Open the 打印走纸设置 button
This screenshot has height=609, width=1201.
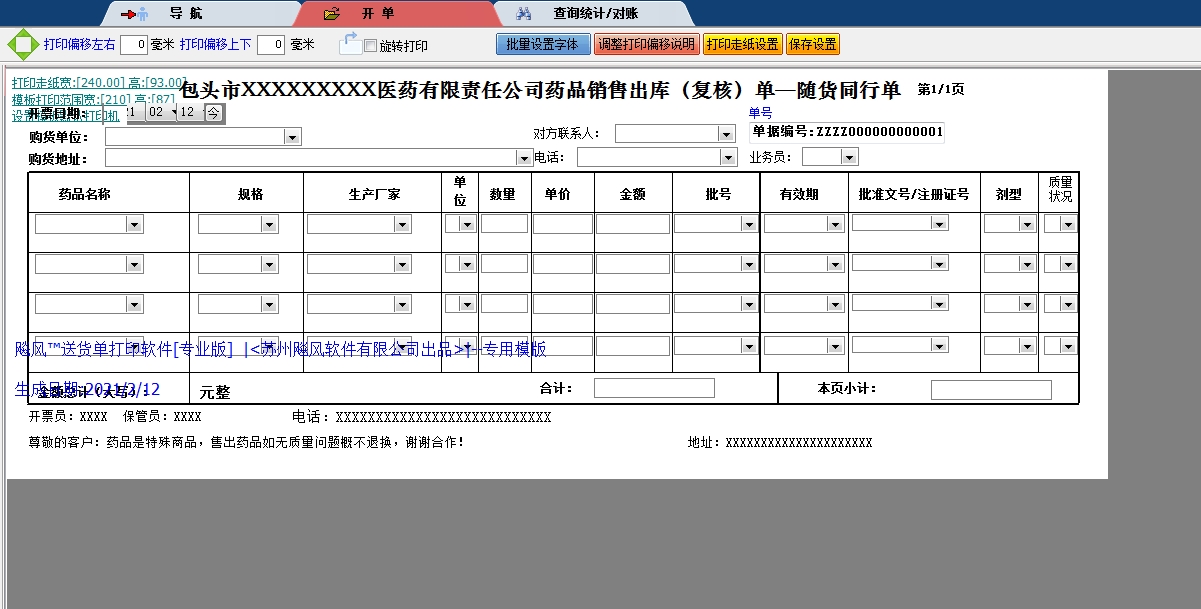742,45
